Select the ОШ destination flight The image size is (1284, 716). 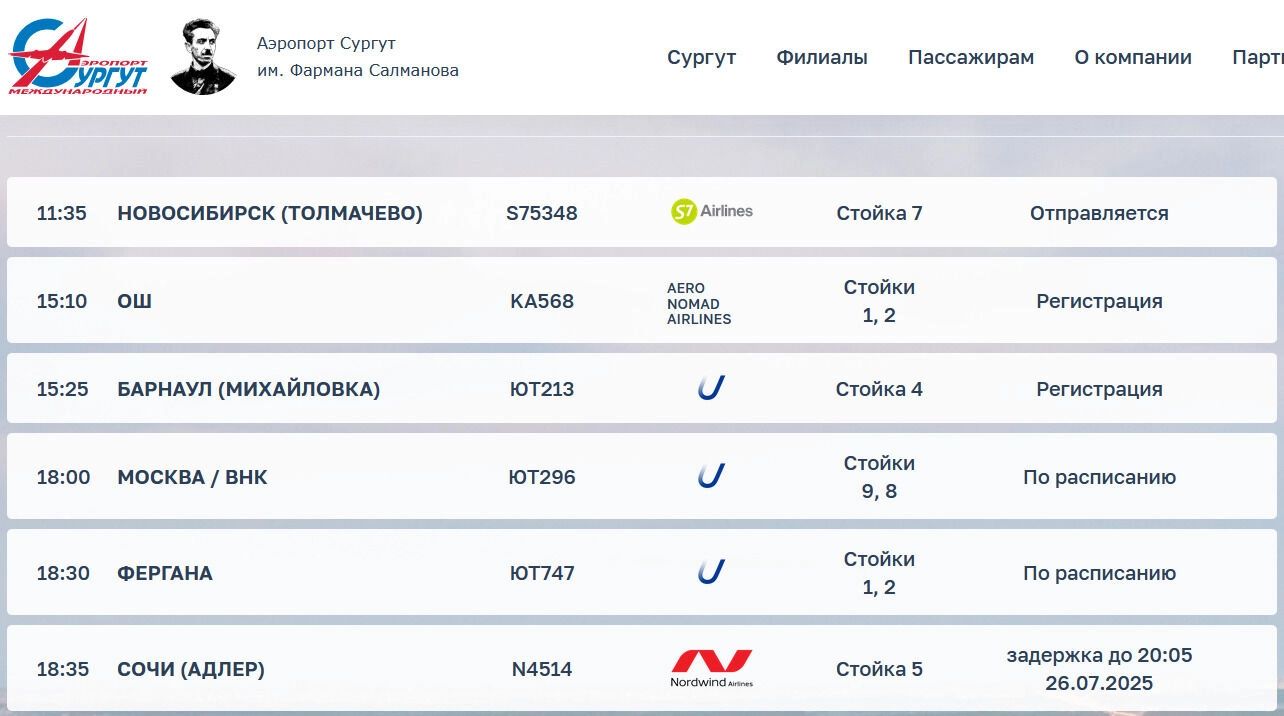pyautogui.click(x=642, y=301)
